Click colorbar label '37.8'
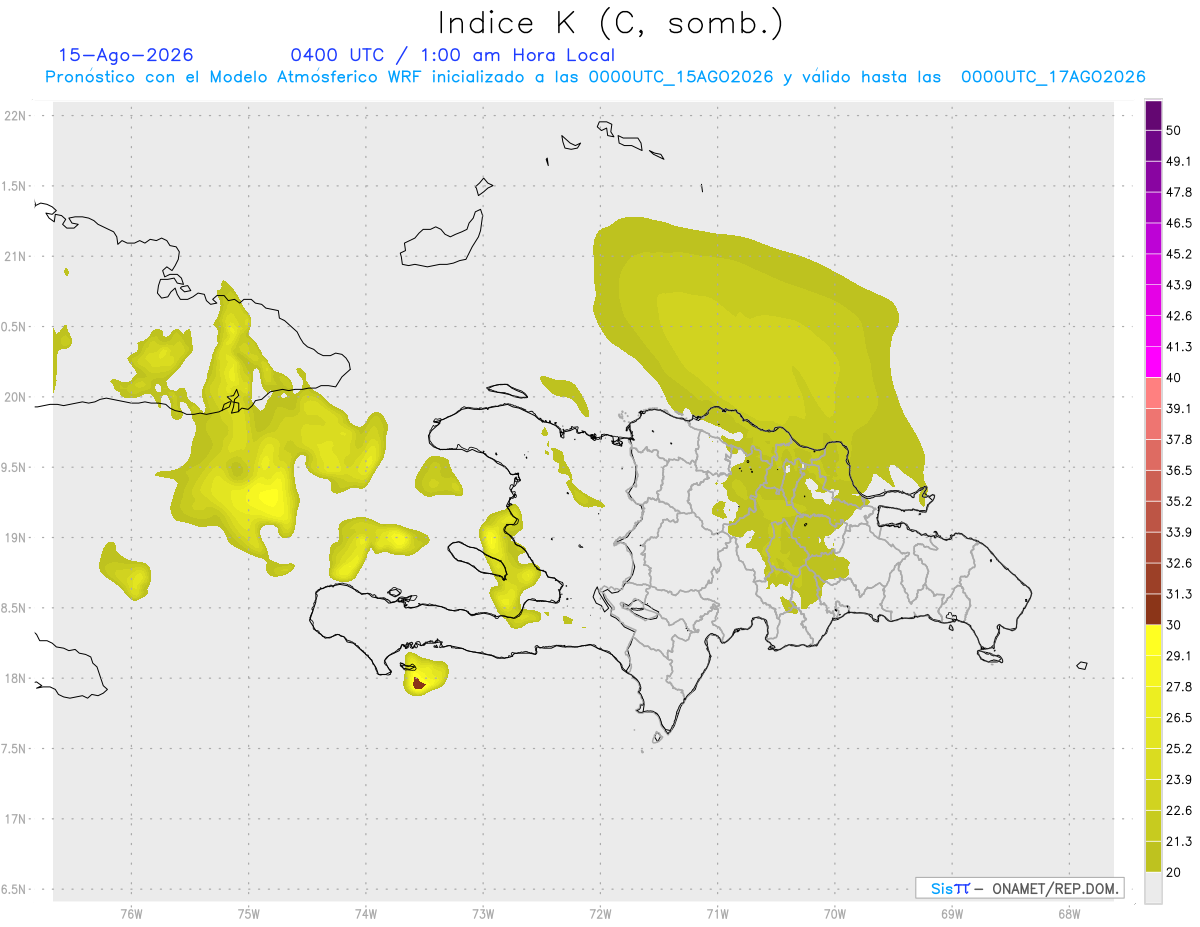Image resolution: width=1200 pixels, height=927 pixels. pyautogui.click(x=1179, y=439)
